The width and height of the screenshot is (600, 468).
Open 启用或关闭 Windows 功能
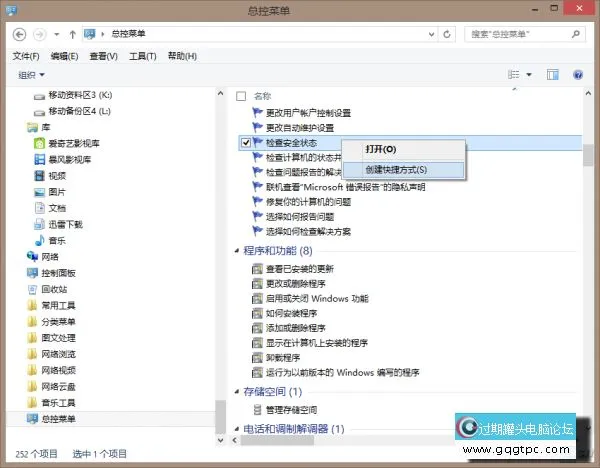point(317,298)
